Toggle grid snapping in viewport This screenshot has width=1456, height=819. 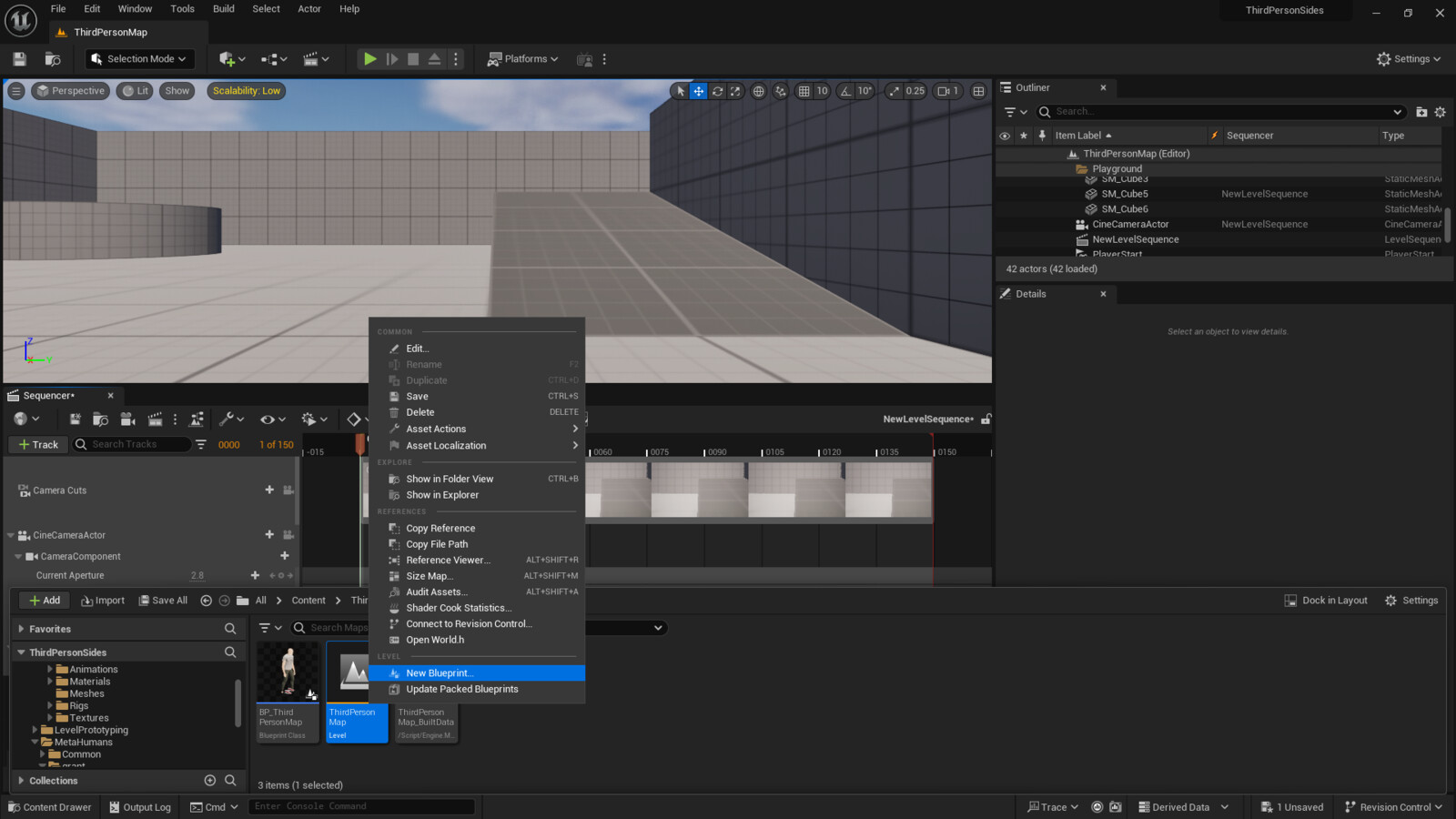[804, 91]
